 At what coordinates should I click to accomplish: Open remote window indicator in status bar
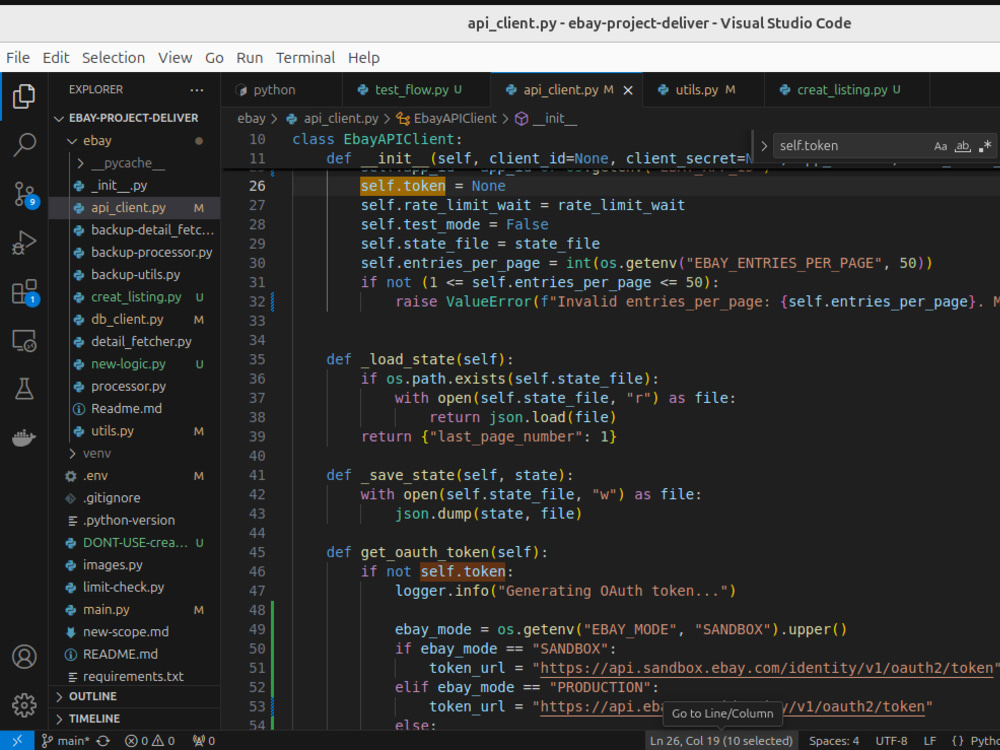(x=17, y=740)
